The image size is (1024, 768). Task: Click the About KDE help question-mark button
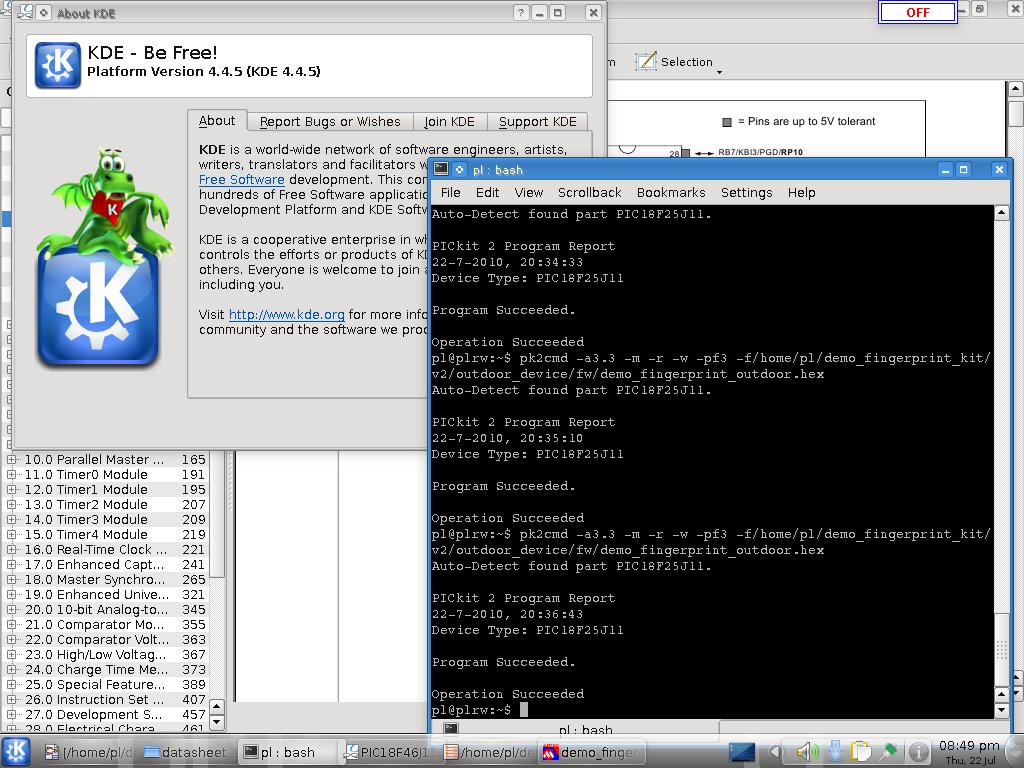[521, 13]
